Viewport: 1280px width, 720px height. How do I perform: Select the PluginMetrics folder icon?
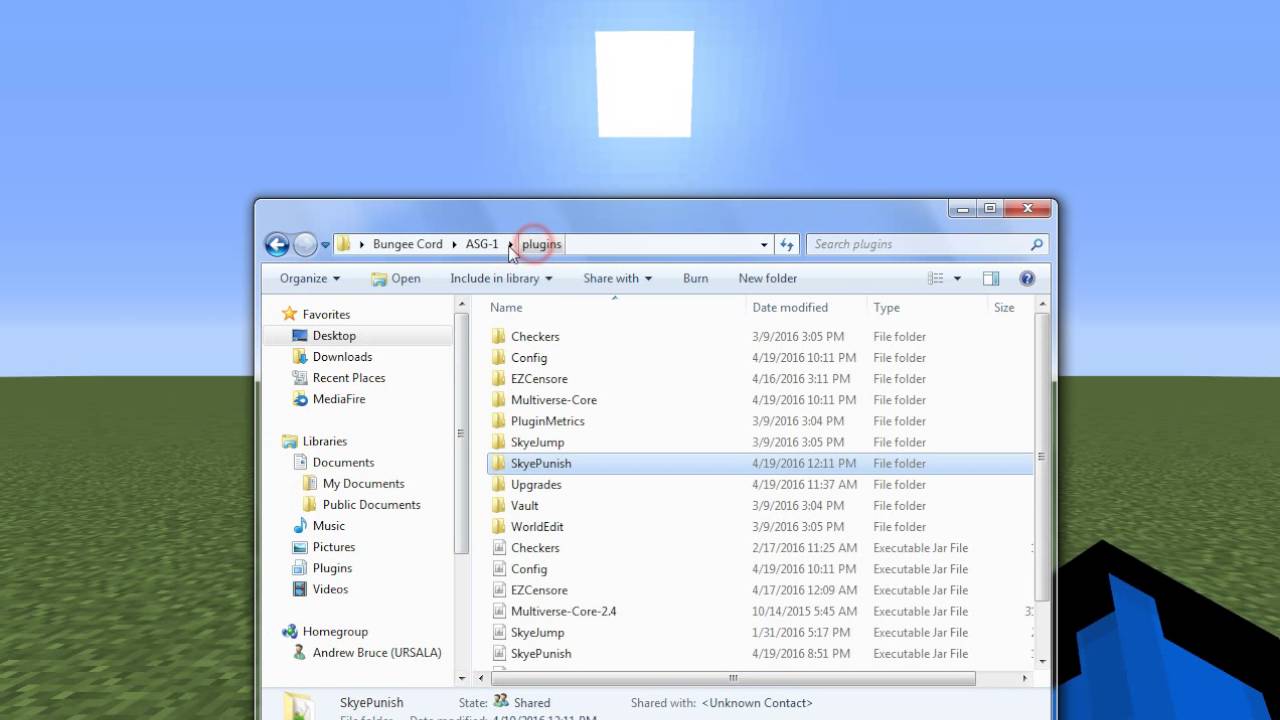point(499,420)
